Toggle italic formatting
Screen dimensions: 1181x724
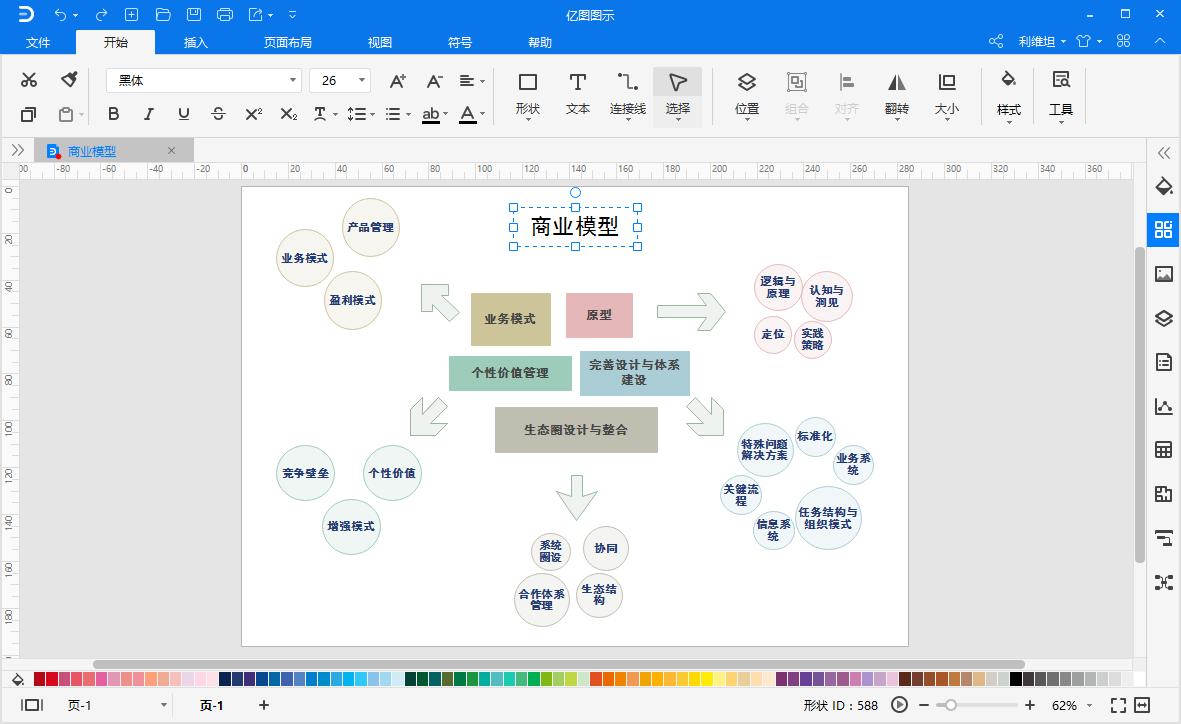[x=148, y=114]
